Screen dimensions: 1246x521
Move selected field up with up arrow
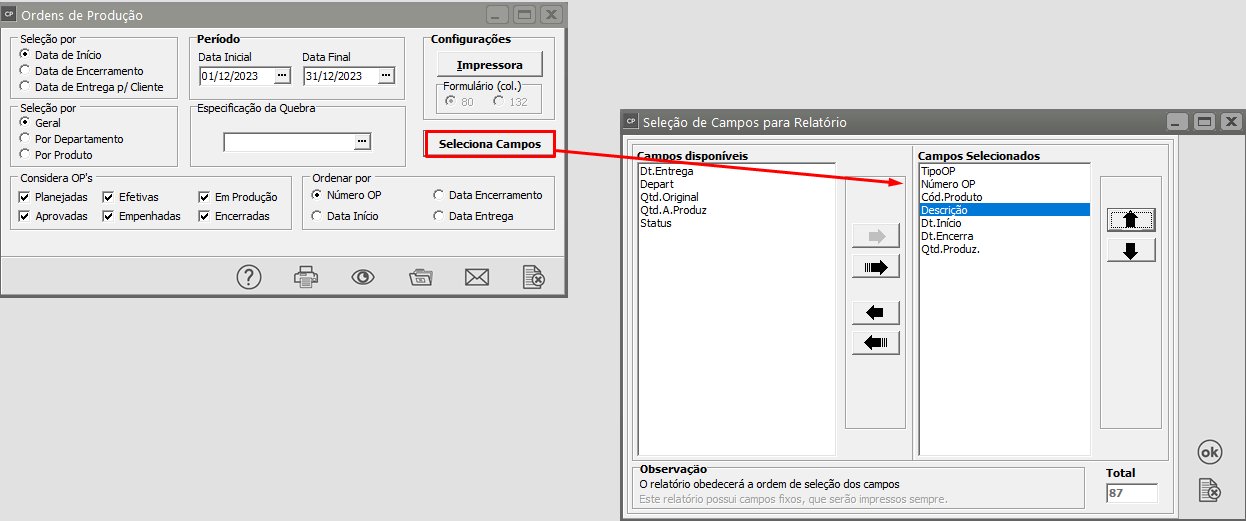pyautogui.click(x=1131, y=220)
